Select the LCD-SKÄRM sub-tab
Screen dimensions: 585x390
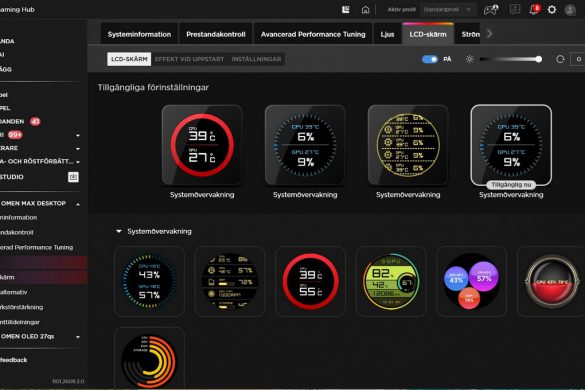coord(129,59)
